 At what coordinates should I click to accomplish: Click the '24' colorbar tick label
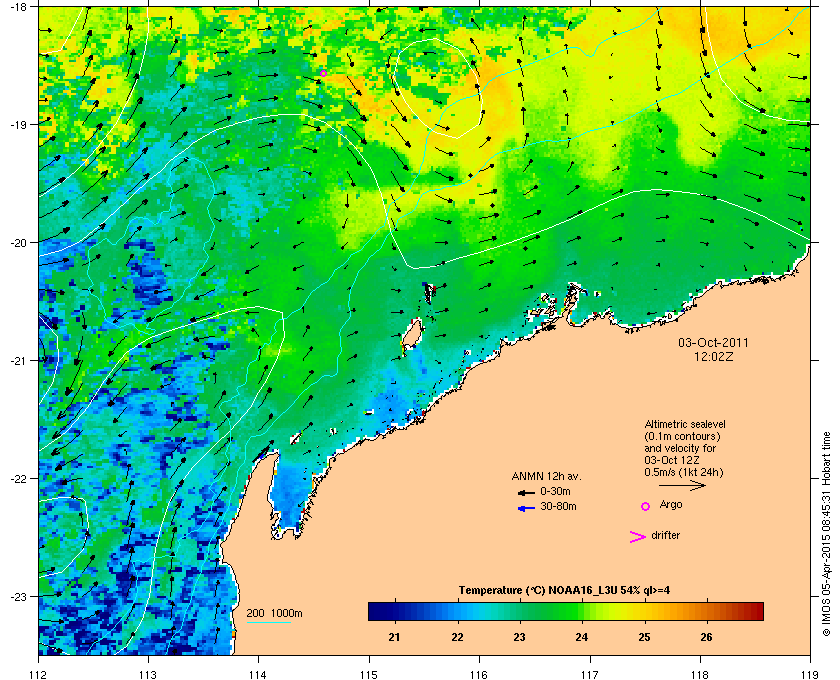click(582, 638)
